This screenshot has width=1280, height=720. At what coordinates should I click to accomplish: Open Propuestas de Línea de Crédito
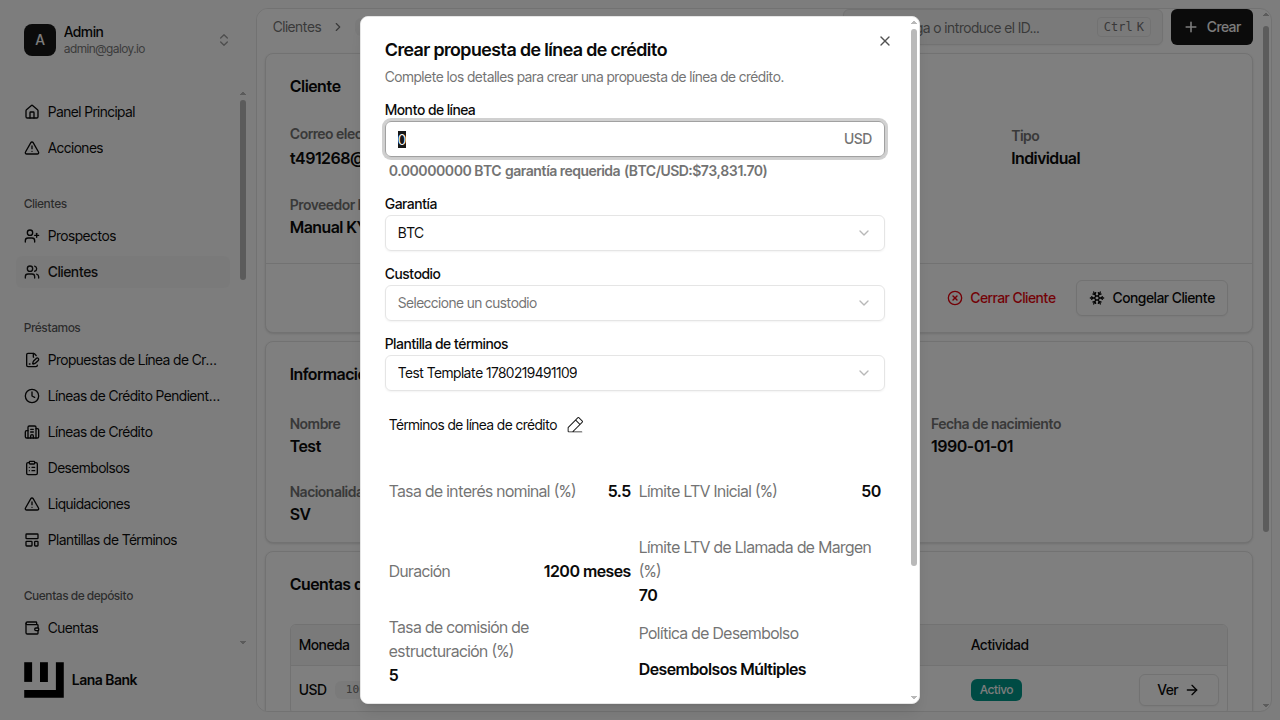point(123,360)
